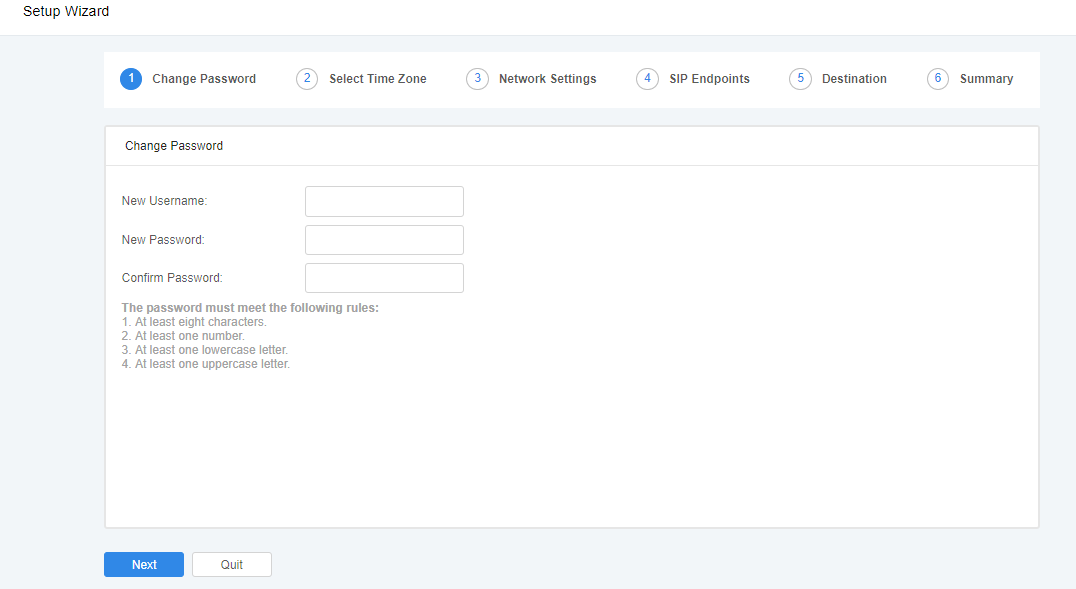The image size is (1076, 589).
Task: View the Summary step
Action: coord(986,79)
